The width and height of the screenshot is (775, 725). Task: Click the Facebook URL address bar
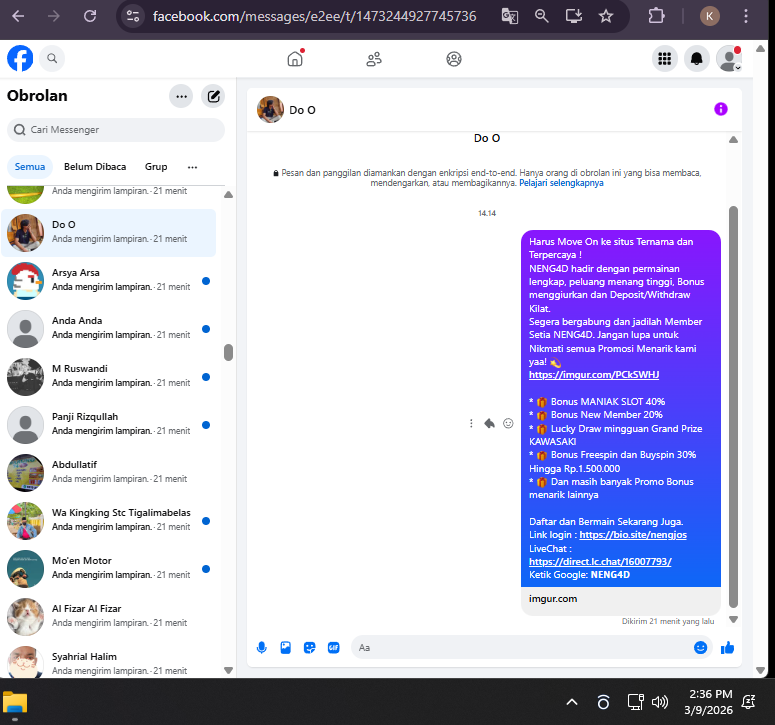click(314, 16)
